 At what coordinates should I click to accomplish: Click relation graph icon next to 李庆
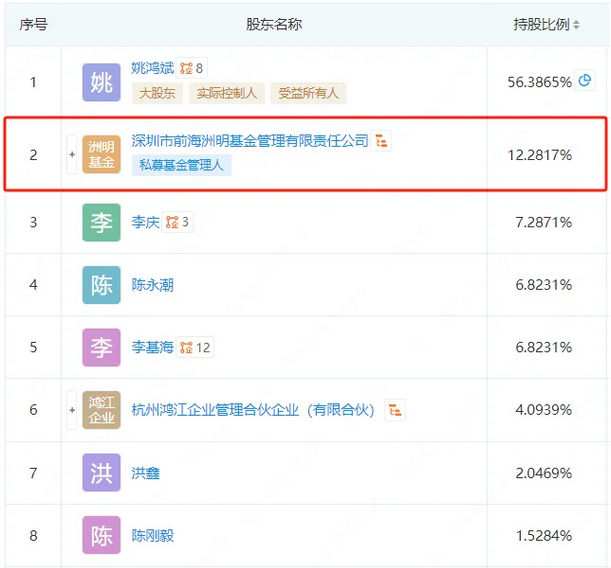click(177, 222)
